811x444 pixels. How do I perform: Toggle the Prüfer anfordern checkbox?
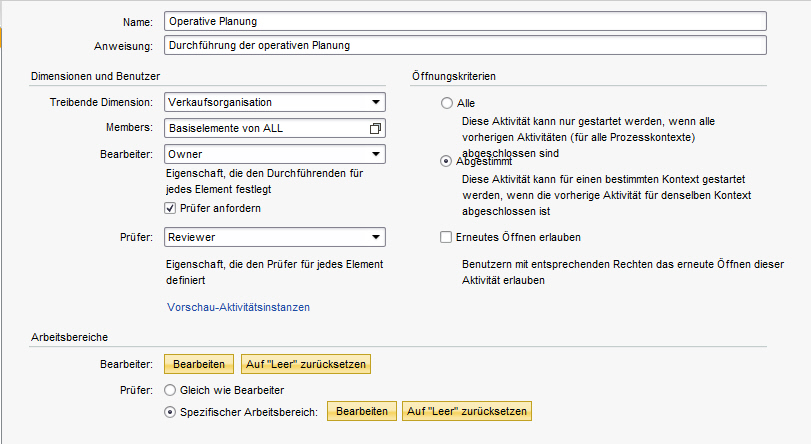tap(170, 208)
